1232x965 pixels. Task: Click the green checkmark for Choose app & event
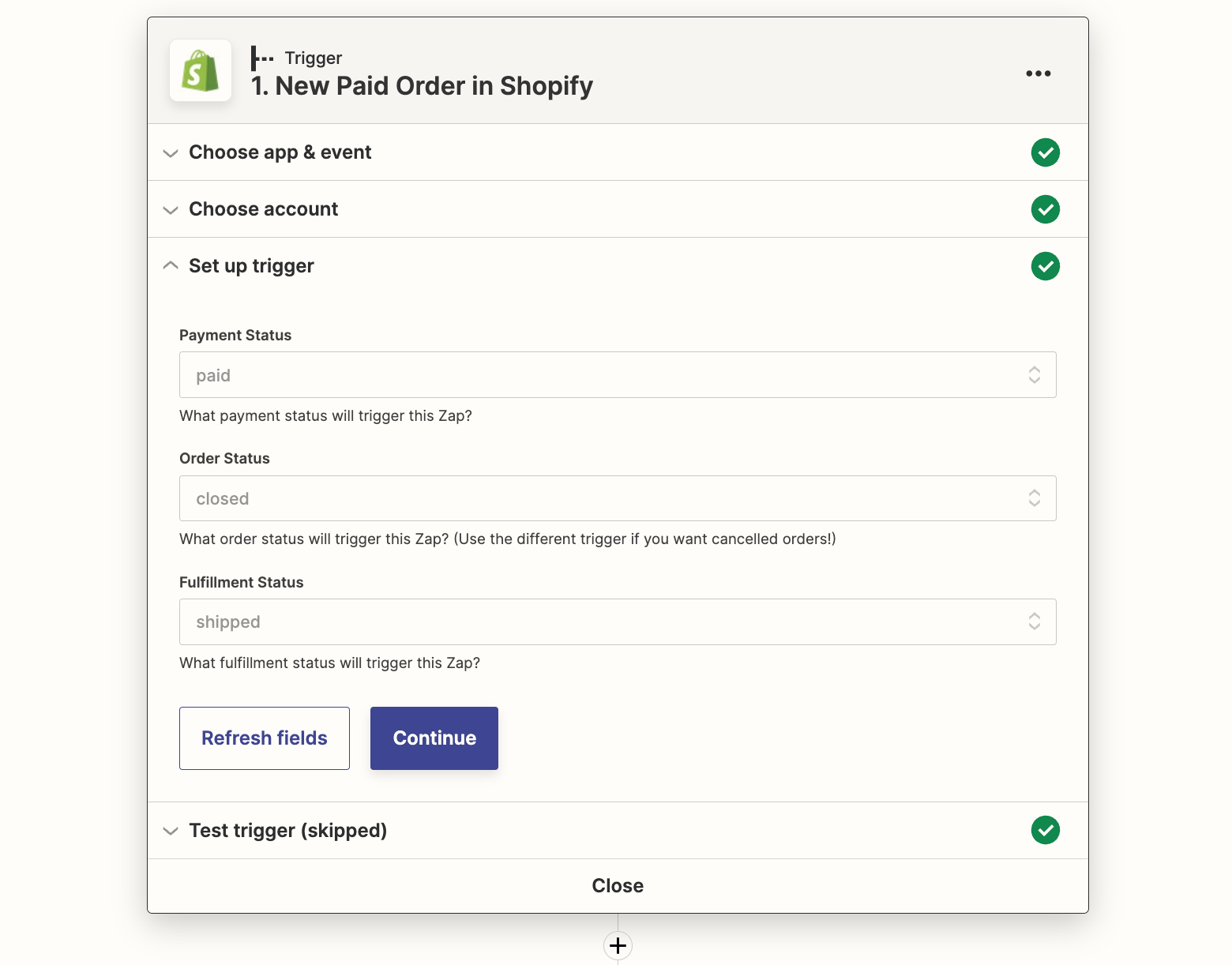[x=1045, y=152]
